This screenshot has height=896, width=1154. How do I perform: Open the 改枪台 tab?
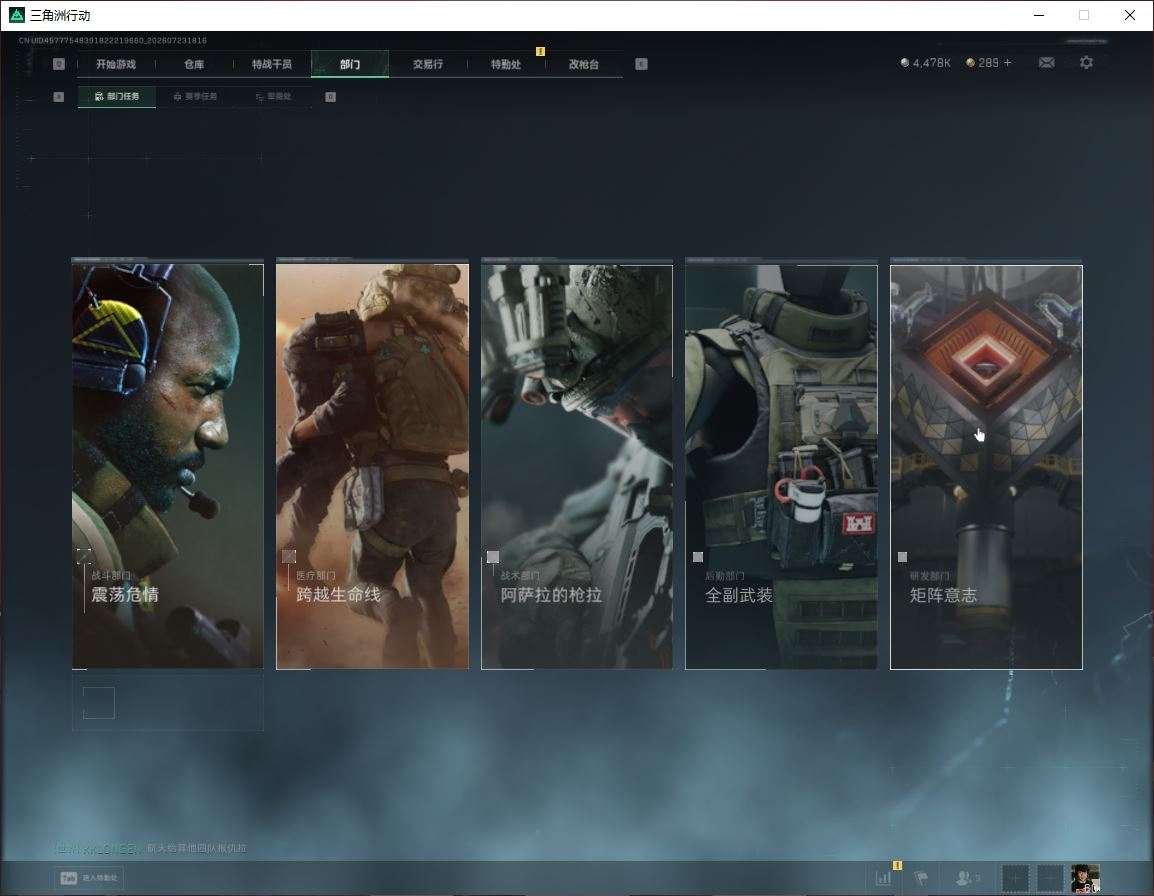[x=584, y=64]
